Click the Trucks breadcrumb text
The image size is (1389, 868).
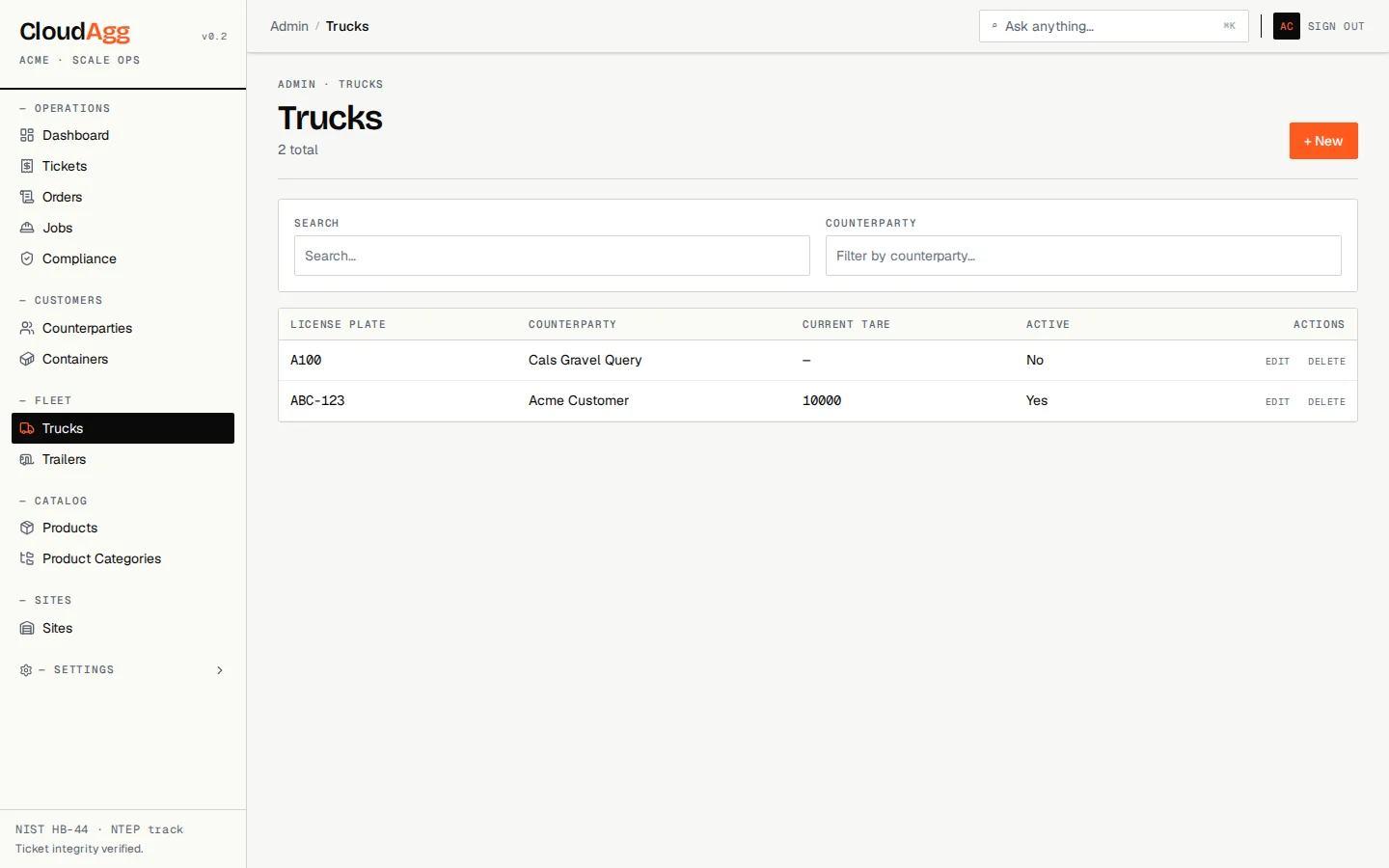347,26
